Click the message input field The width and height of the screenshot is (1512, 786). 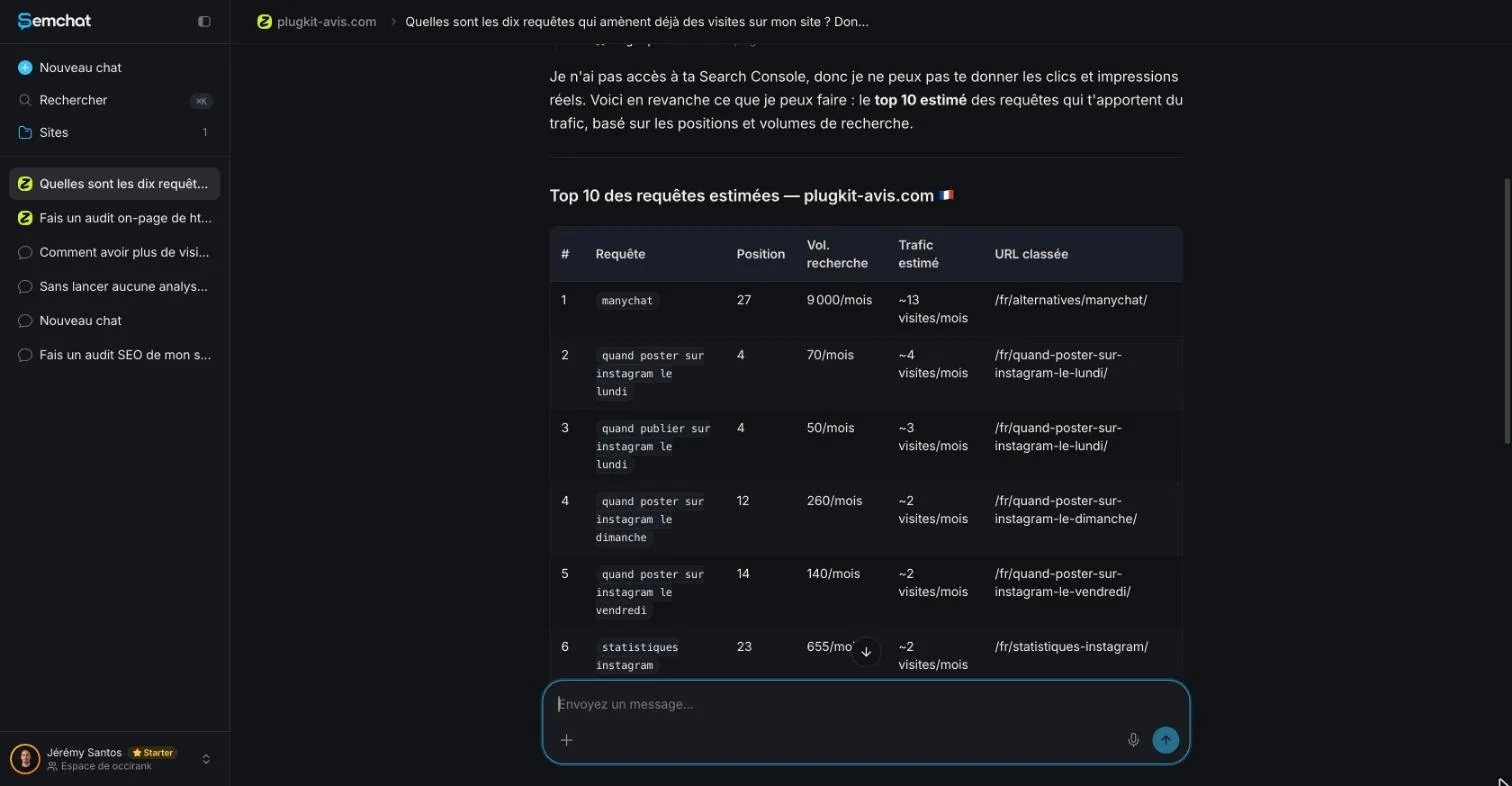point(866,704)
